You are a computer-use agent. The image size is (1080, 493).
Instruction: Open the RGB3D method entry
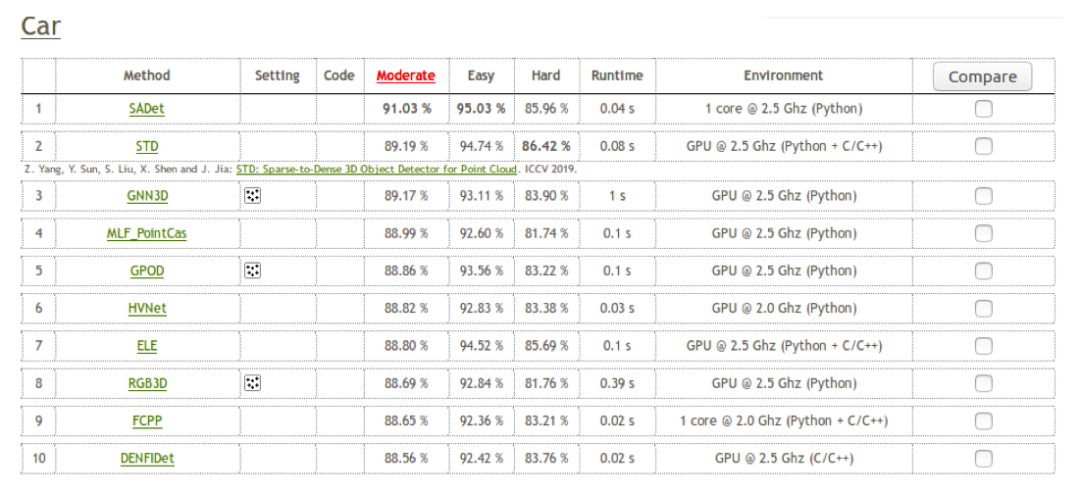pyautogui.click(x=147, y=383)
